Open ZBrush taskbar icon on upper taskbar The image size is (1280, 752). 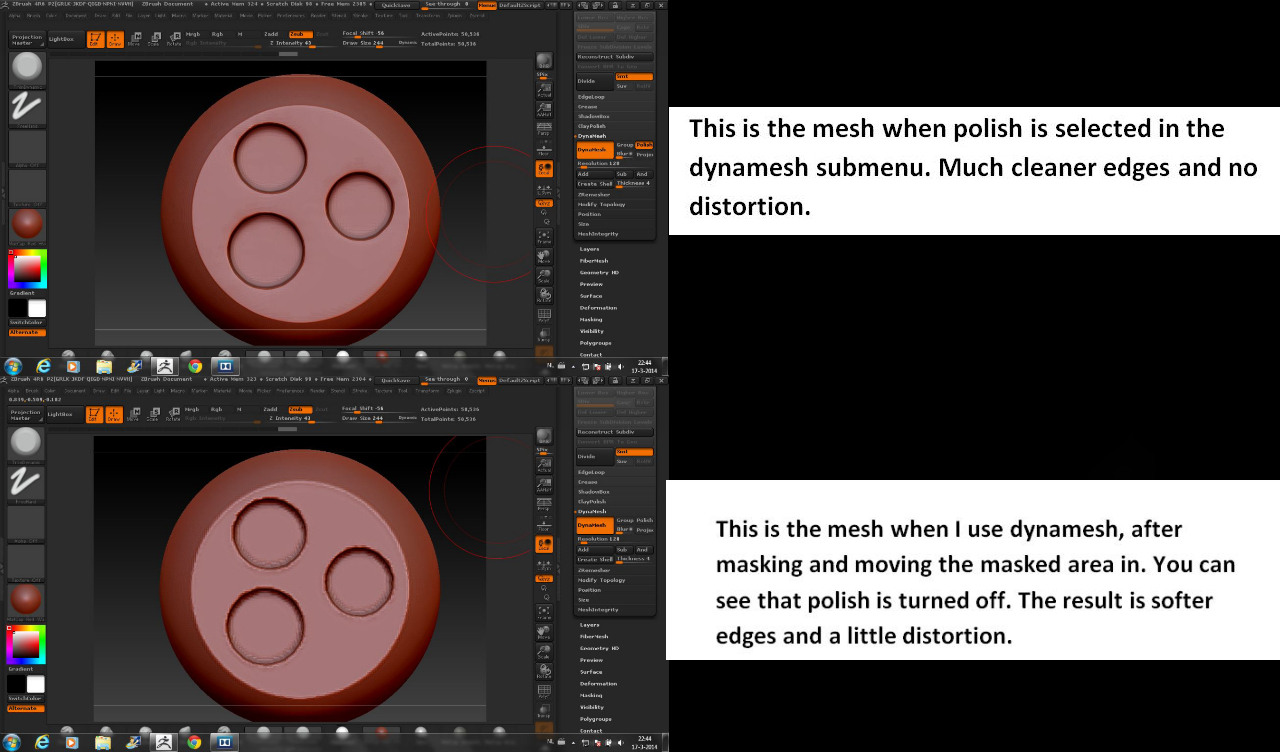[165, 367]
